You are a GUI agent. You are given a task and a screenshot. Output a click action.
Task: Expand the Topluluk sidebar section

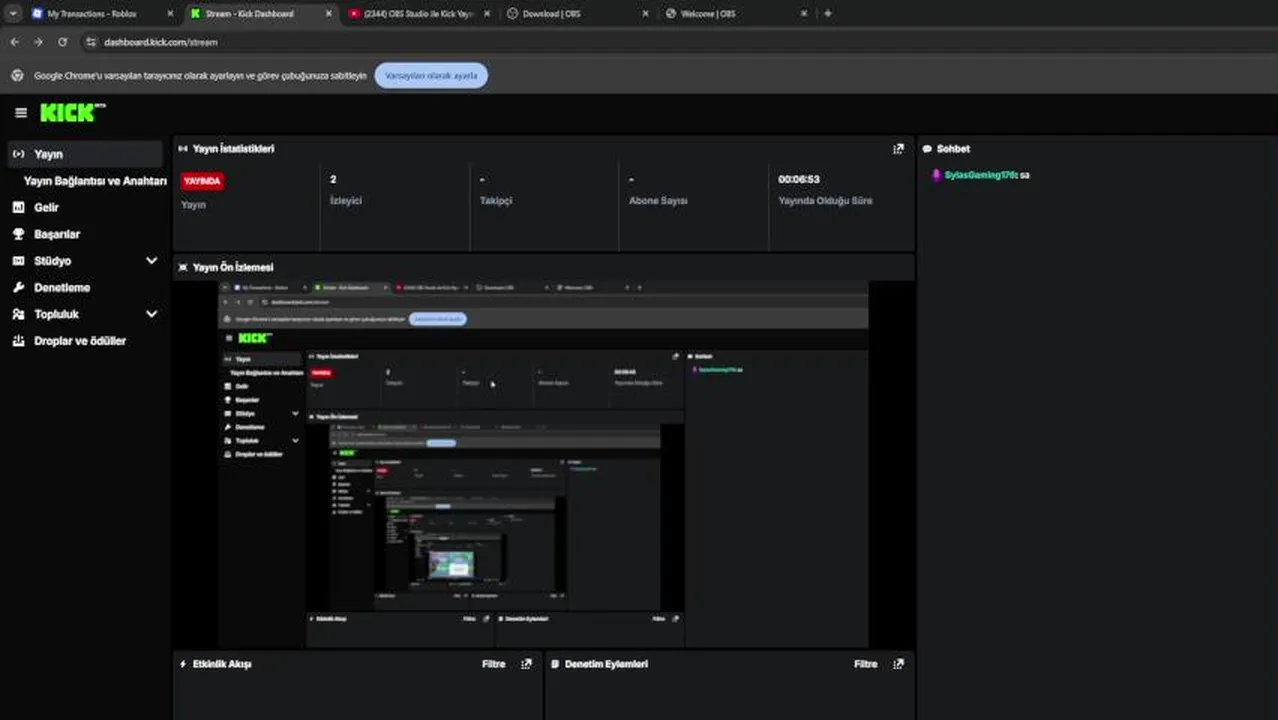[x=151, y=314]
